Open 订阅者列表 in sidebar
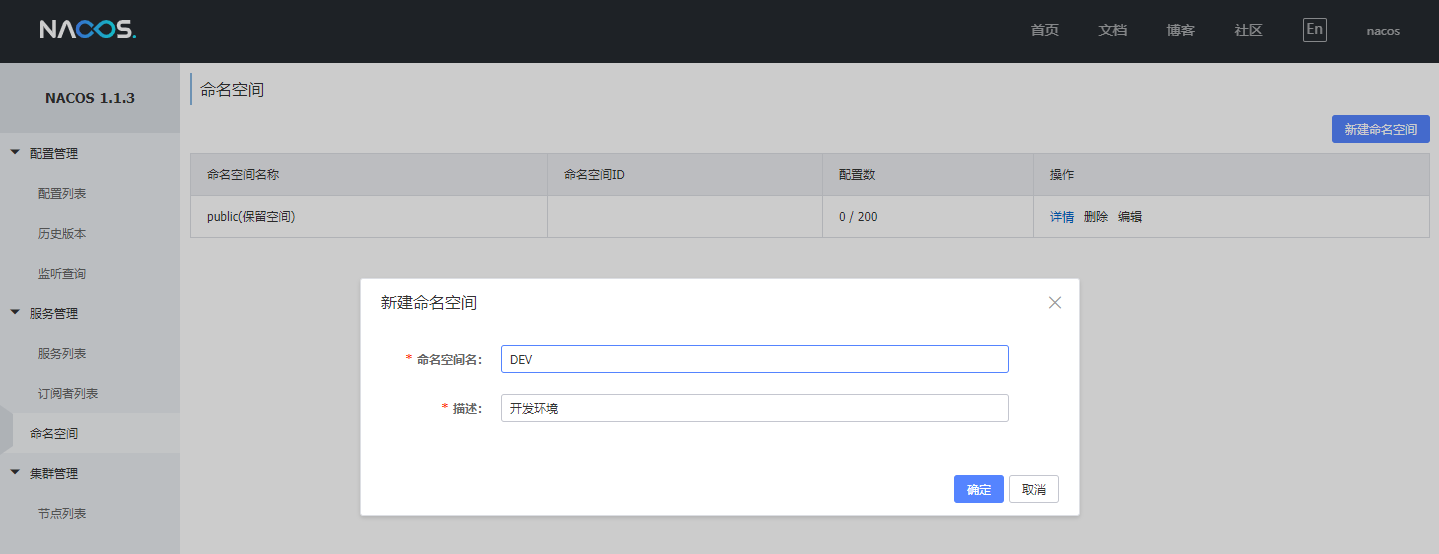This screenshot has height=554, width=1439. pyautogui.click(x=68, y=393)
